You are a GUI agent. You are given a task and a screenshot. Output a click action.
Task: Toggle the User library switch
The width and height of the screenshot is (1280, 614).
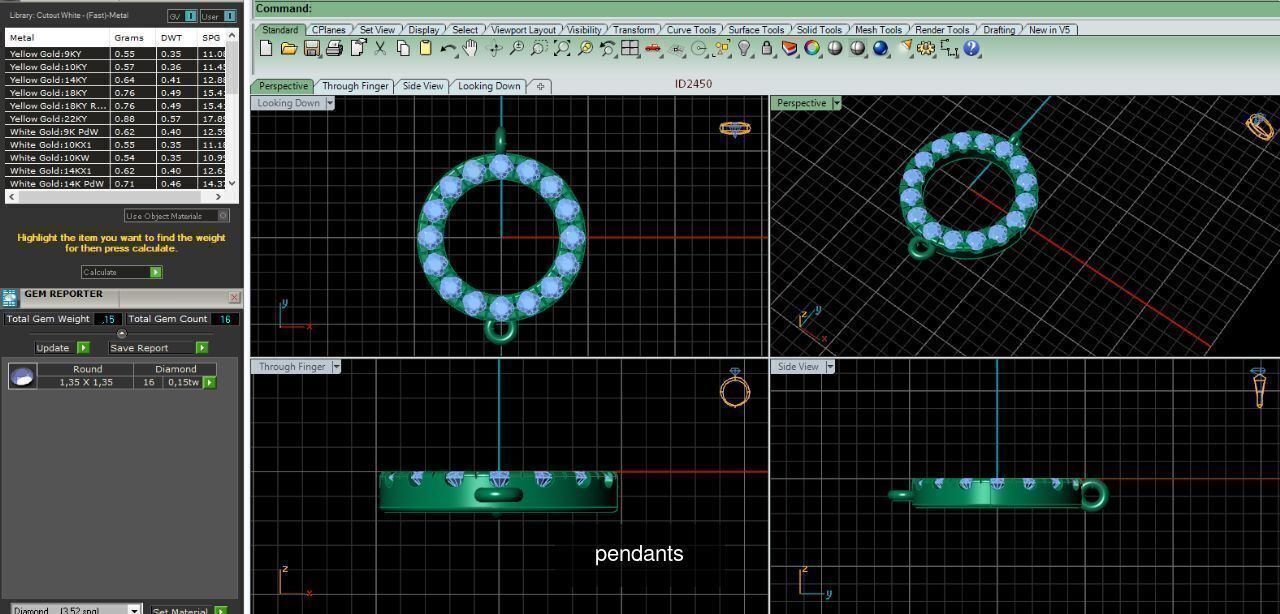point(217,16)
